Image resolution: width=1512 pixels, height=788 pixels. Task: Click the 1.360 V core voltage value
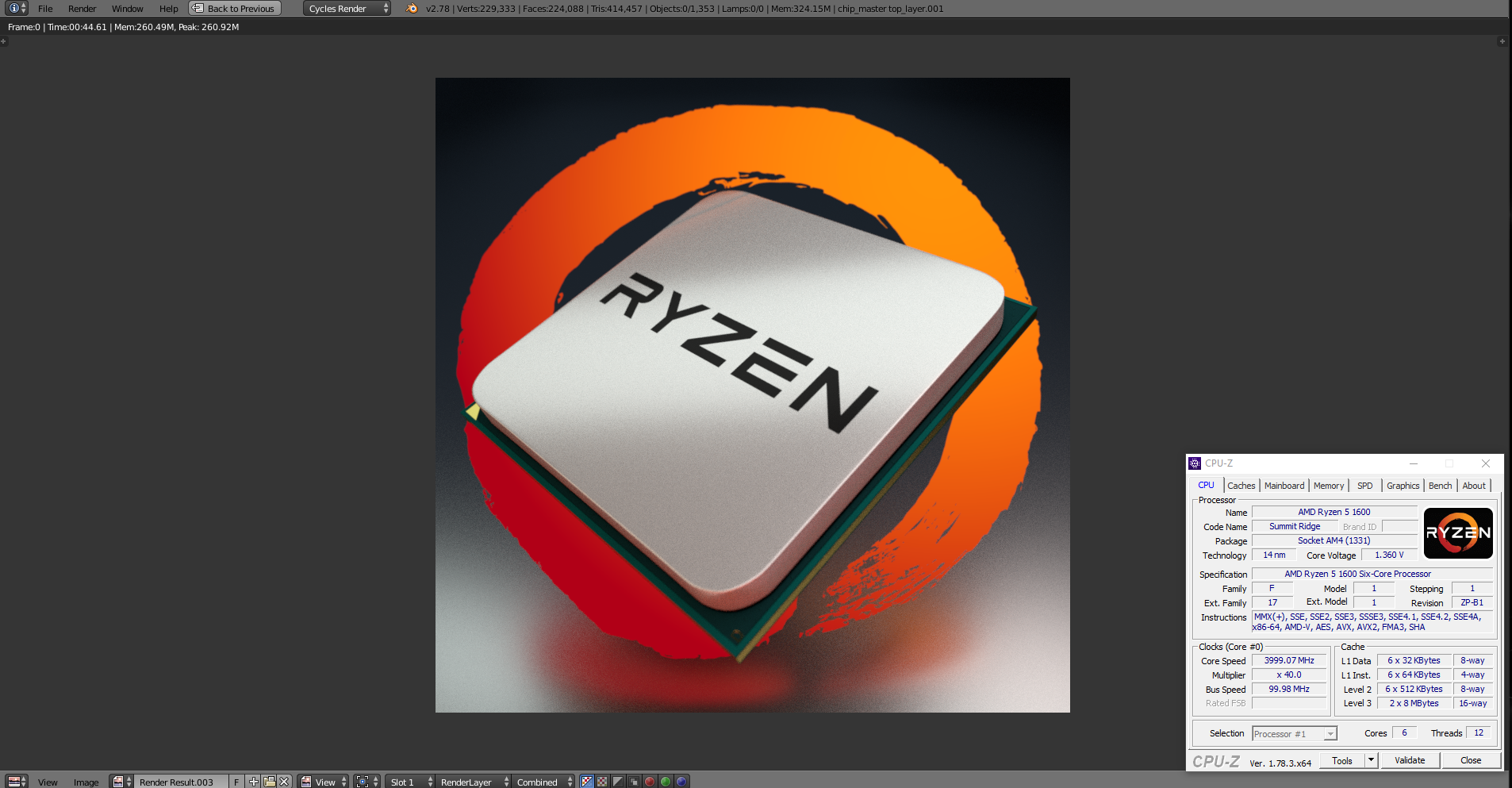1389,555
